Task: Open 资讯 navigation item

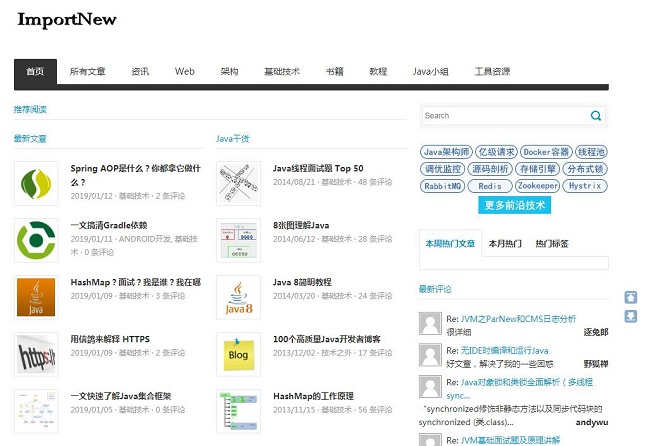Action: coord(140,72)
